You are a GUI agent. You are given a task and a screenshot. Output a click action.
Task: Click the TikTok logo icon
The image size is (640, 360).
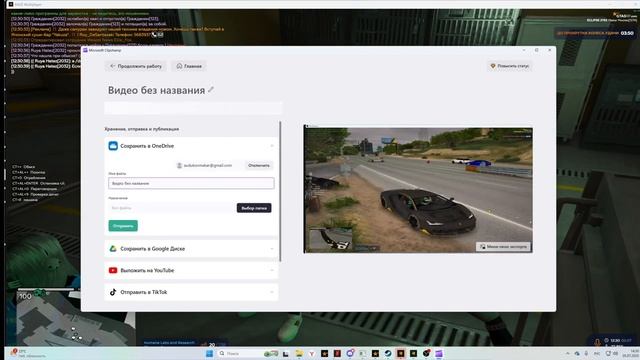pyautogui.click(x=113, y=292)
